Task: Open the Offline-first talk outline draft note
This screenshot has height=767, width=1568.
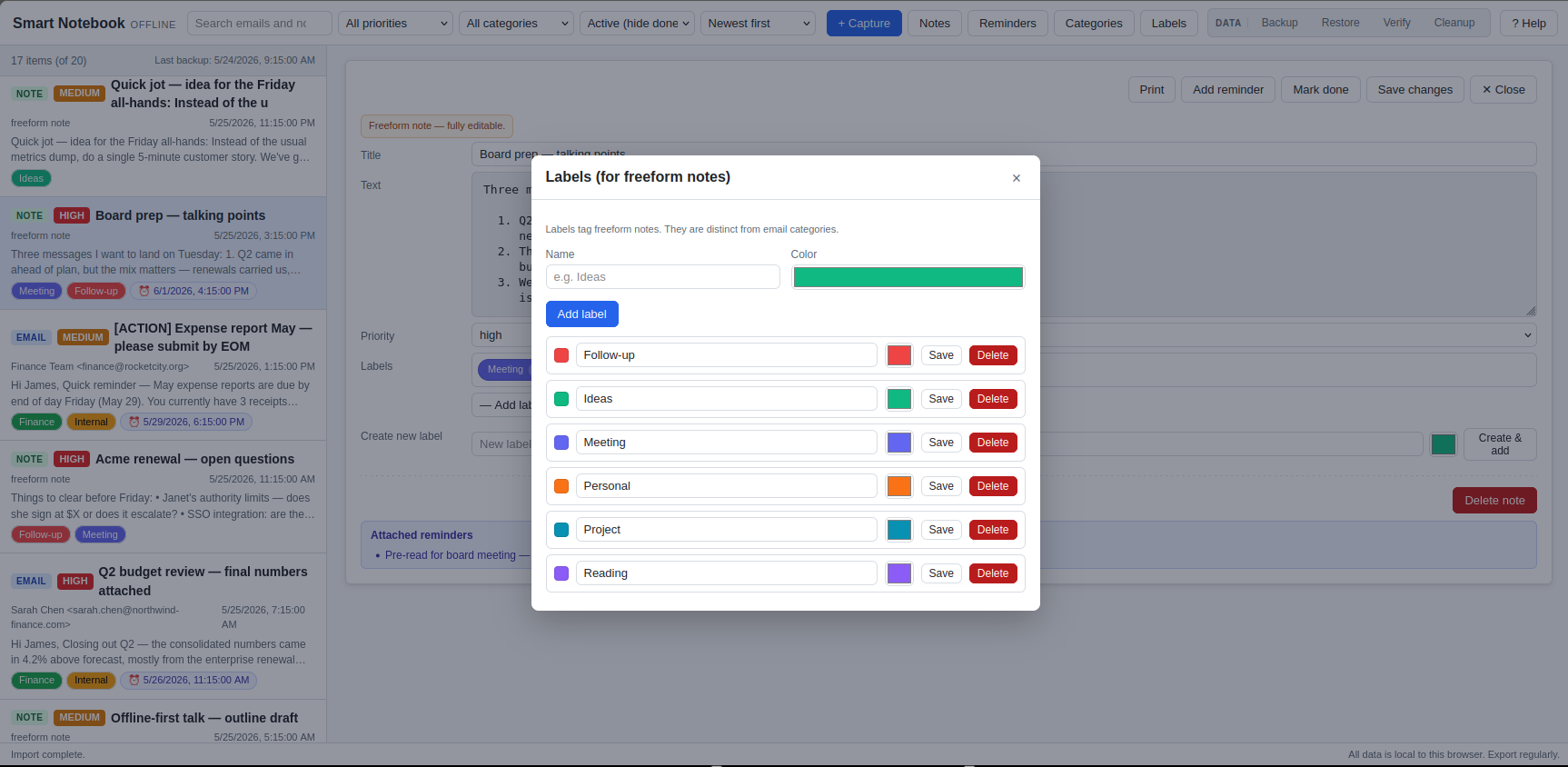Action: (x=164, y=722)
